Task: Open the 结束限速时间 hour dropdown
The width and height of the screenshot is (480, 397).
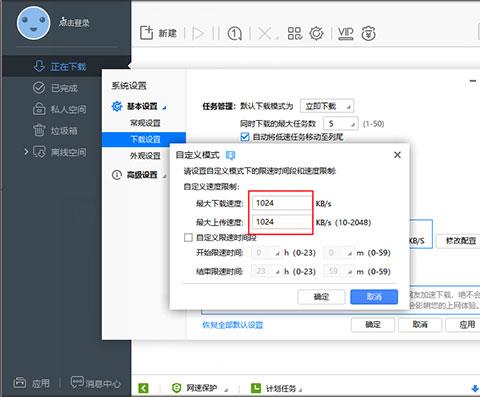Action: (x=267, y=271)
